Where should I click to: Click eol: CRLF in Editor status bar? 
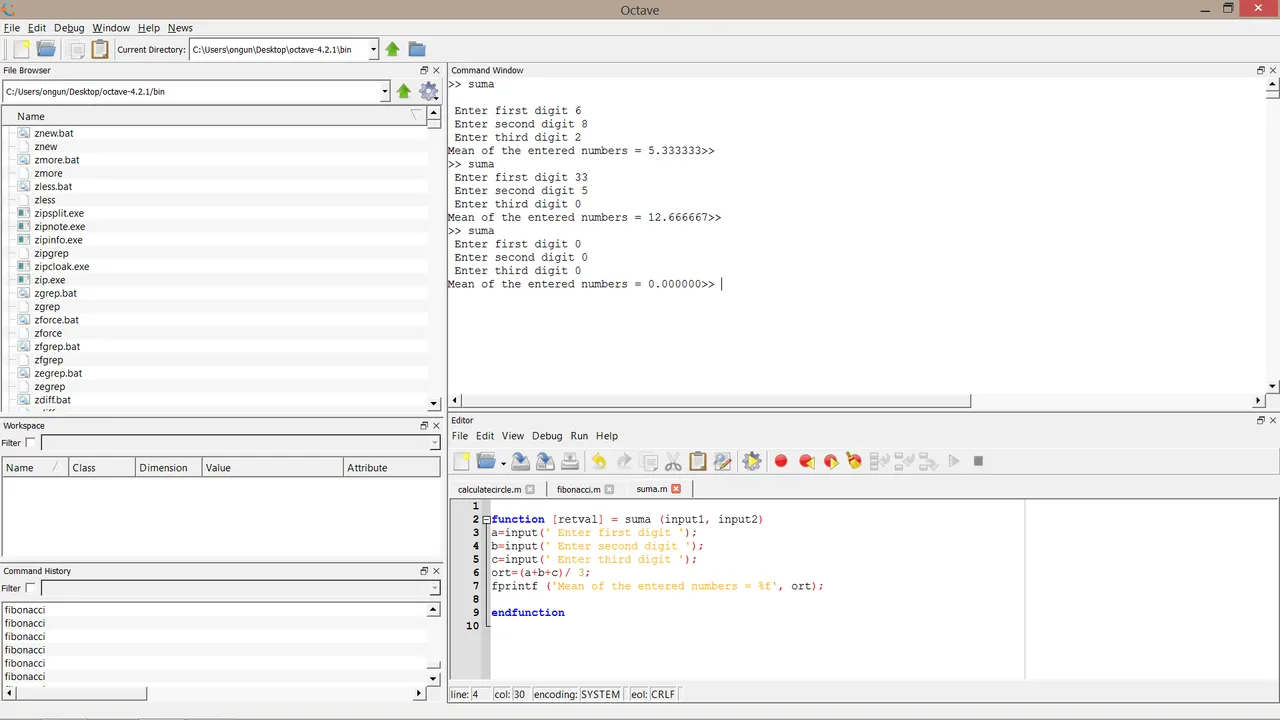[652, 694]
